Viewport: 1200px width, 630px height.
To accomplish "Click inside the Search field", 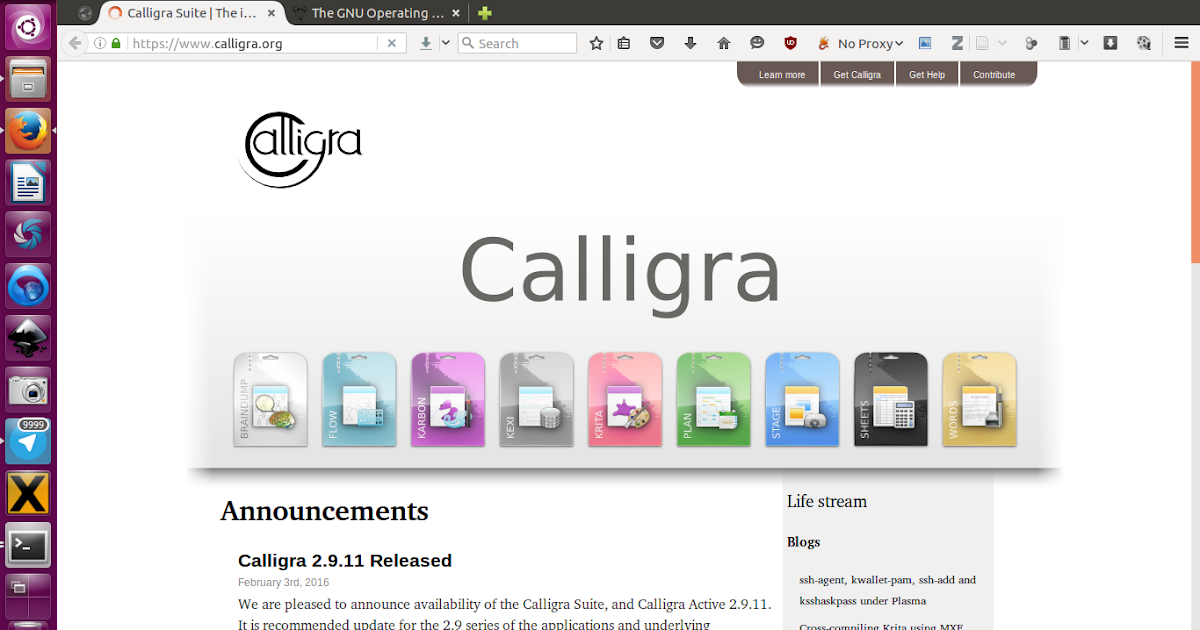I will [x=517, y=43].
